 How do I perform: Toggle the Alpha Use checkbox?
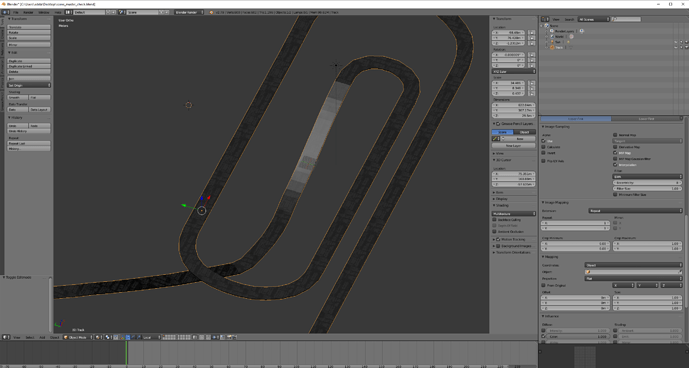coord(543,141)
